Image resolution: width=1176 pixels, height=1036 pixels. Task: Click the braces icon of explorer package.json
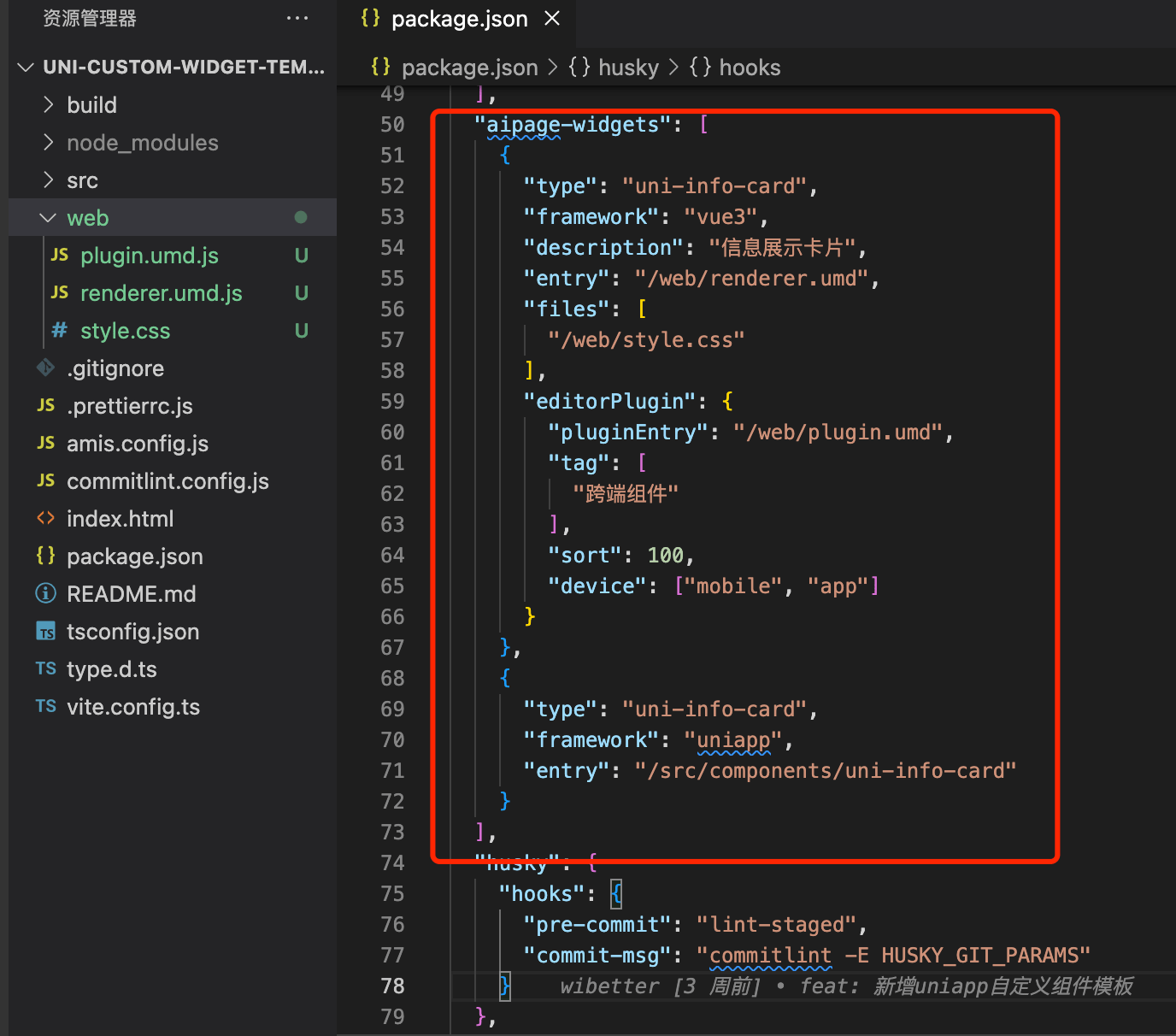click(45, 556)
